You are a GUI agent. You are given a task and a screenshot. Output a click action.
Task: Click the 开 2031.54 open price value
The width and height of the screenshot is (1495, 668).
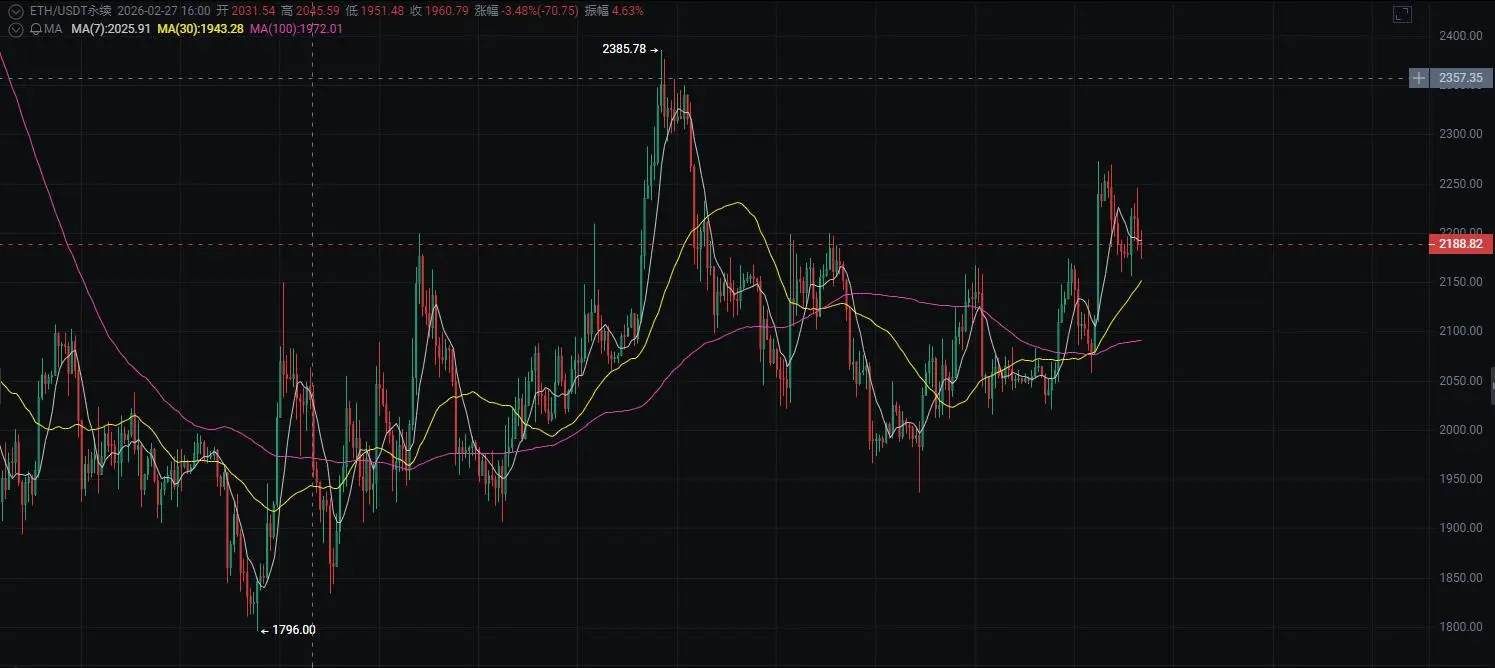click(244, 11)
